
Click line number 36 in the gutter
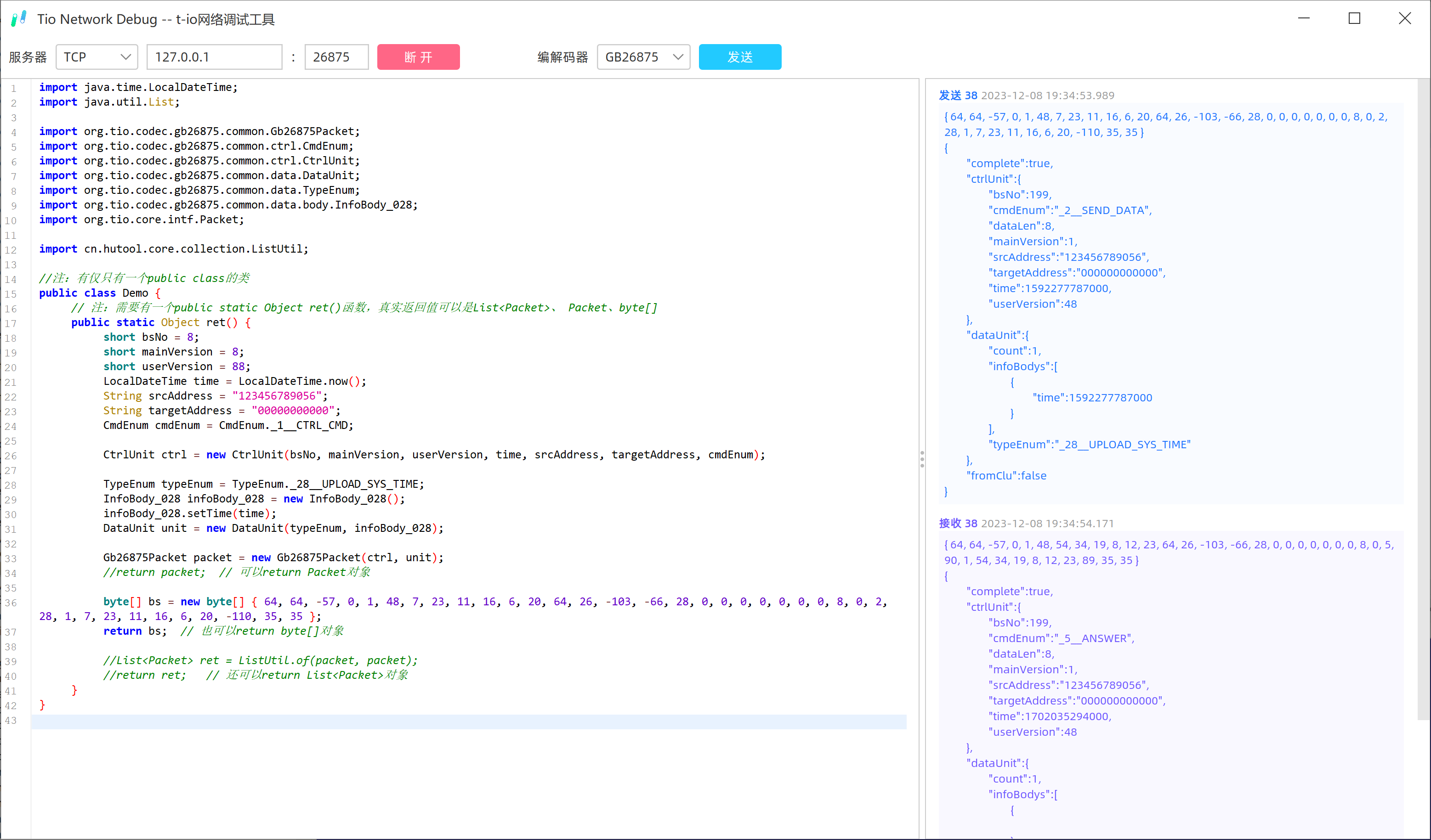(x=11, y=603)
